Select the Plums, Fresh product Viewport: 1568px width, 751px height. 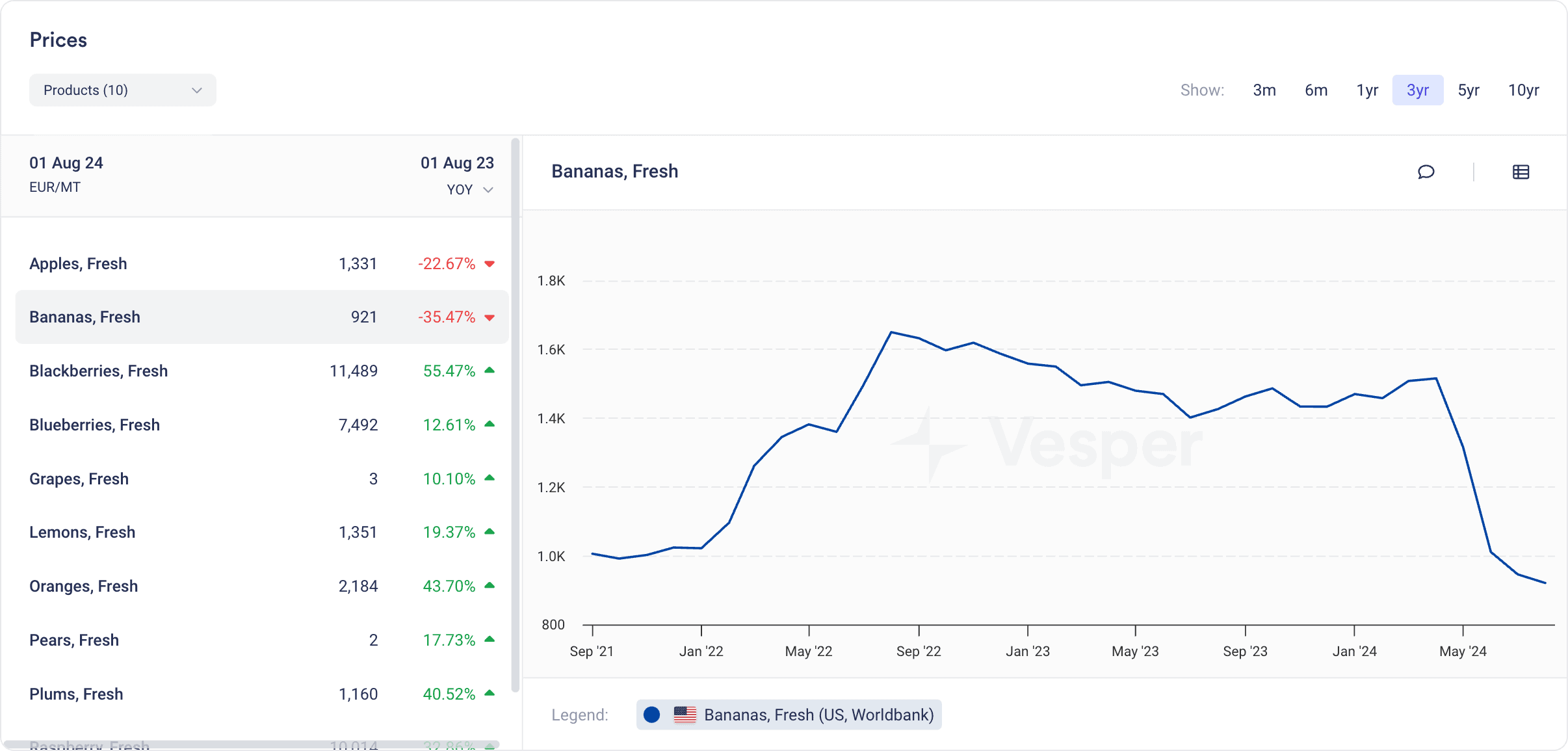point(262,694)
